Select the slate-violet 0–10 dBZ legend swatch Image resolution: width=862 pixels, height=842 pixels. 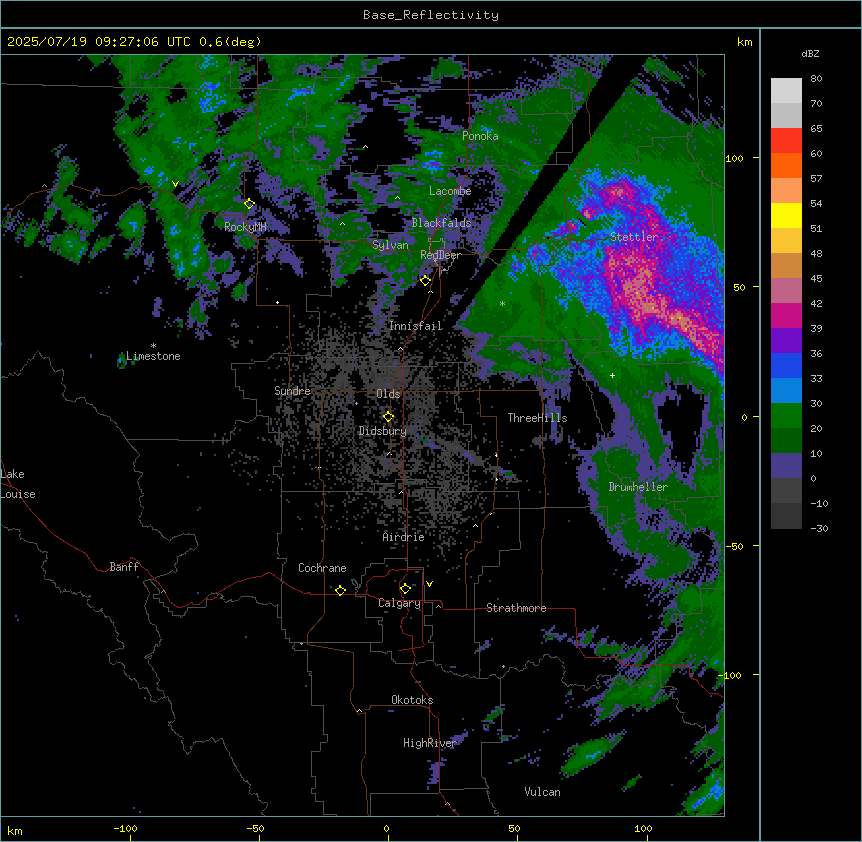click(x=786, y=466)
